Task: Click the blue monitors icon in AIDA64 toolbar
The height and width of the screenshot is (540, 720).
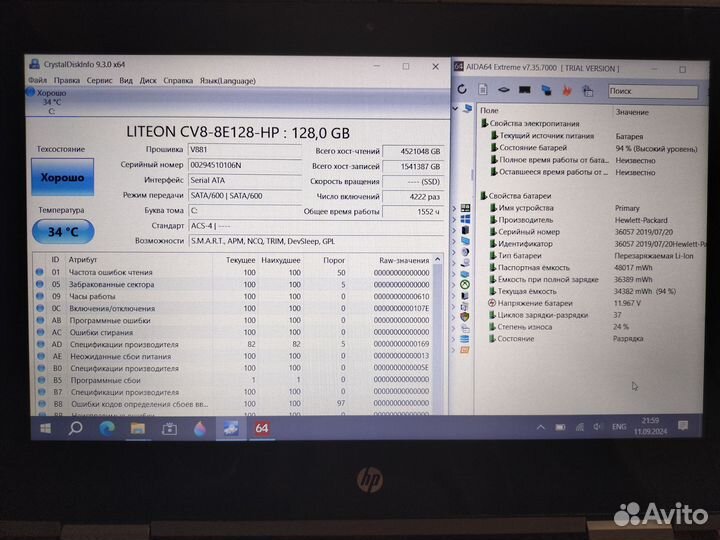Action: (x=546, y=90)
